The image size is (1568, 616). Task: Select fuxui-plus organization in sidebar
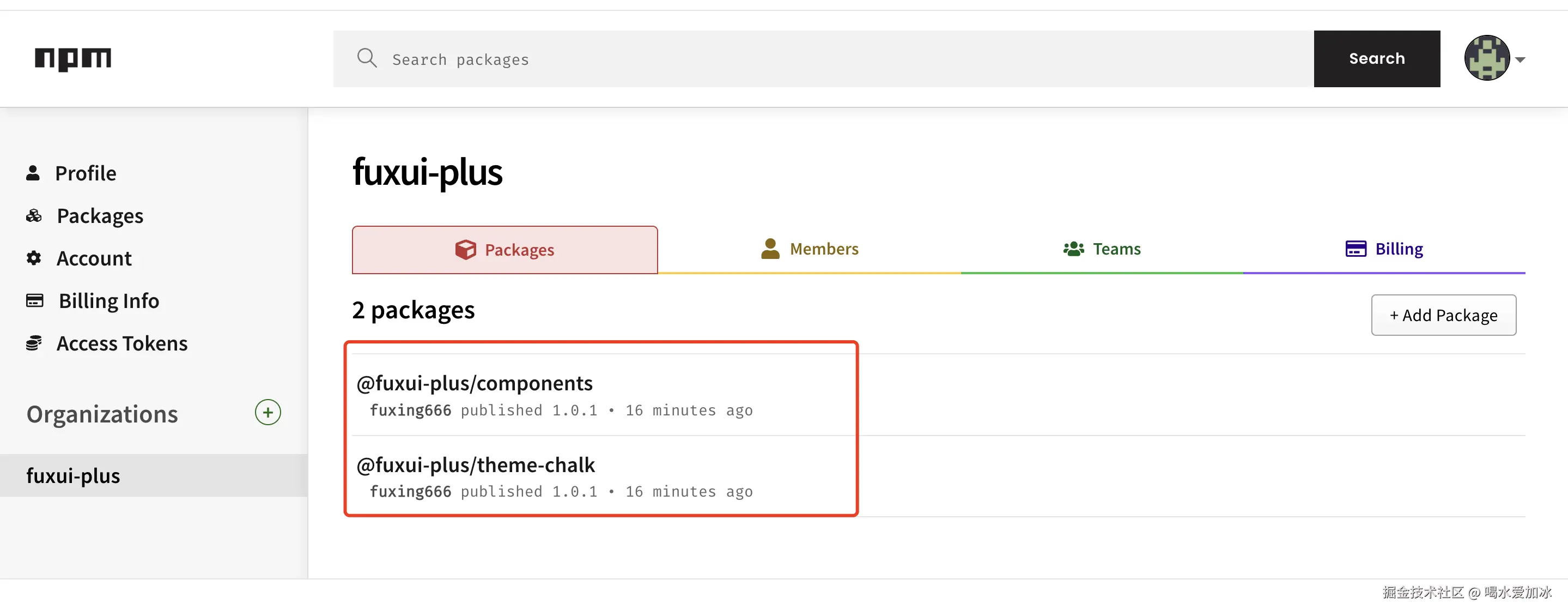coord(73,476)
